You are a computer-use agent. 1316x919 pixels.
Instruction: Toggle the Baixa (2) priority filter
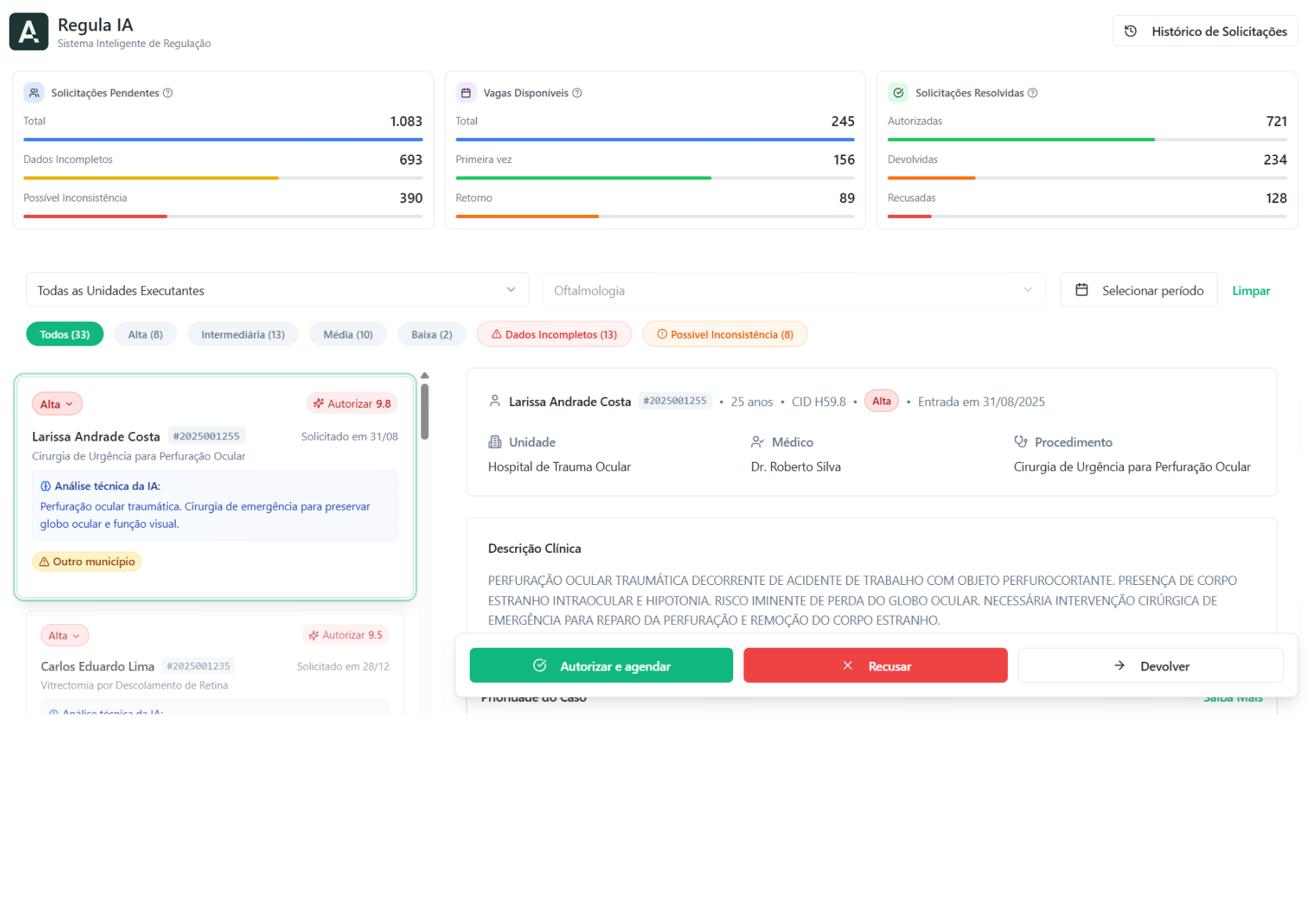[x=431, y=334]
